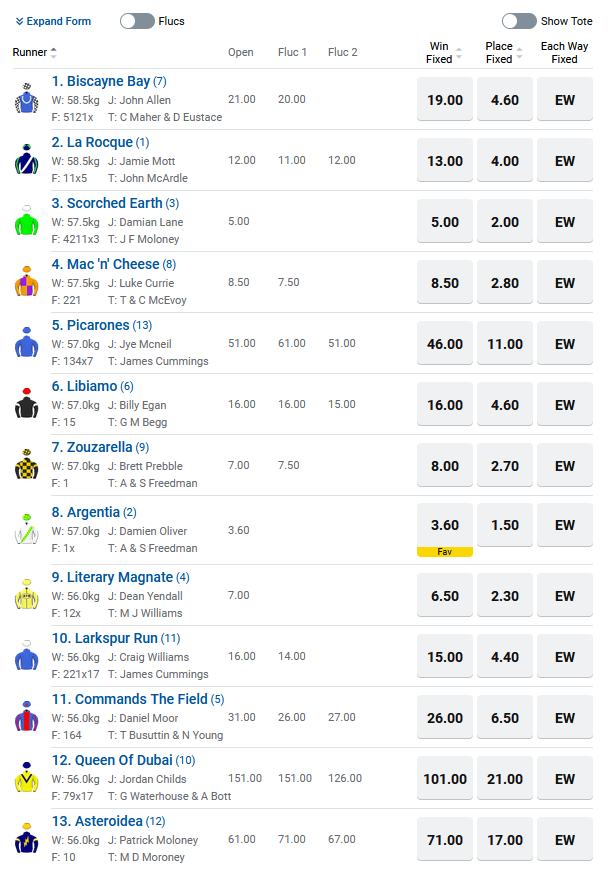Toggle the Flucs switch

(137, 21)
